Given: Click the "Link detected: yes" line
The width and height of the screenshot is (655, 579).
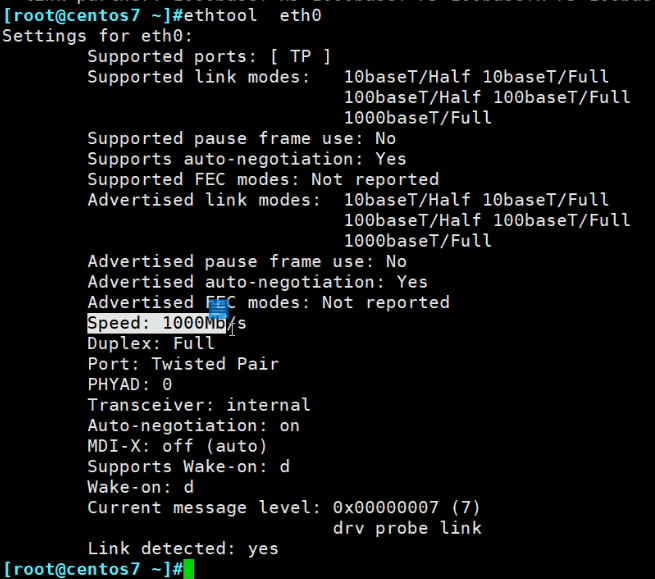Looking at the screenshot, I should pyautogui.click(x=183, y=548).
